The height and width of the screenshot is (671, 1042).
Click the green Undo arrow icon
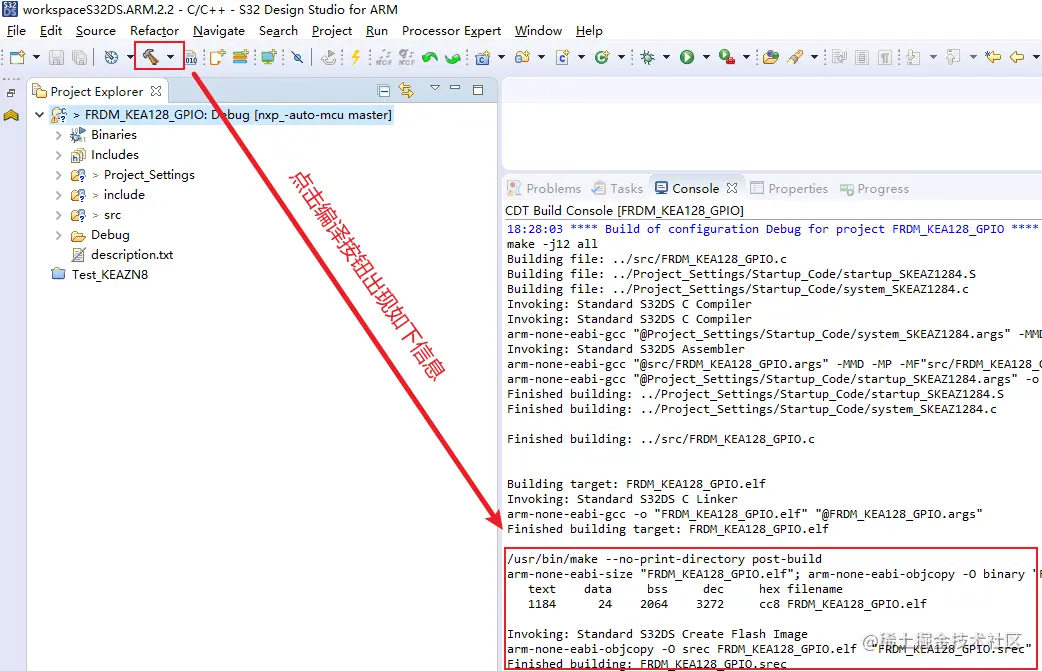(x=430, y=58)
